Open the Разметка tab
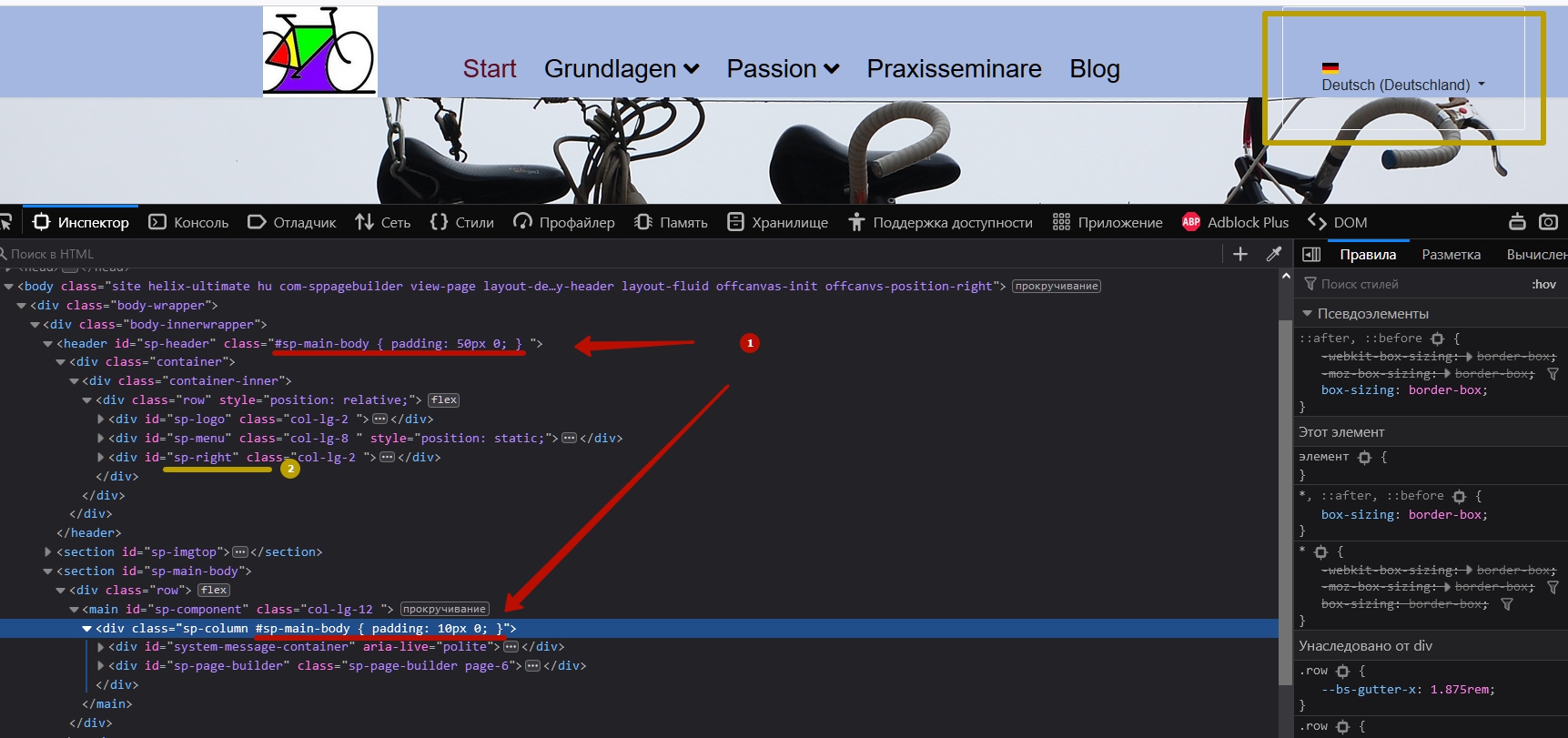 coord(1451,255)
